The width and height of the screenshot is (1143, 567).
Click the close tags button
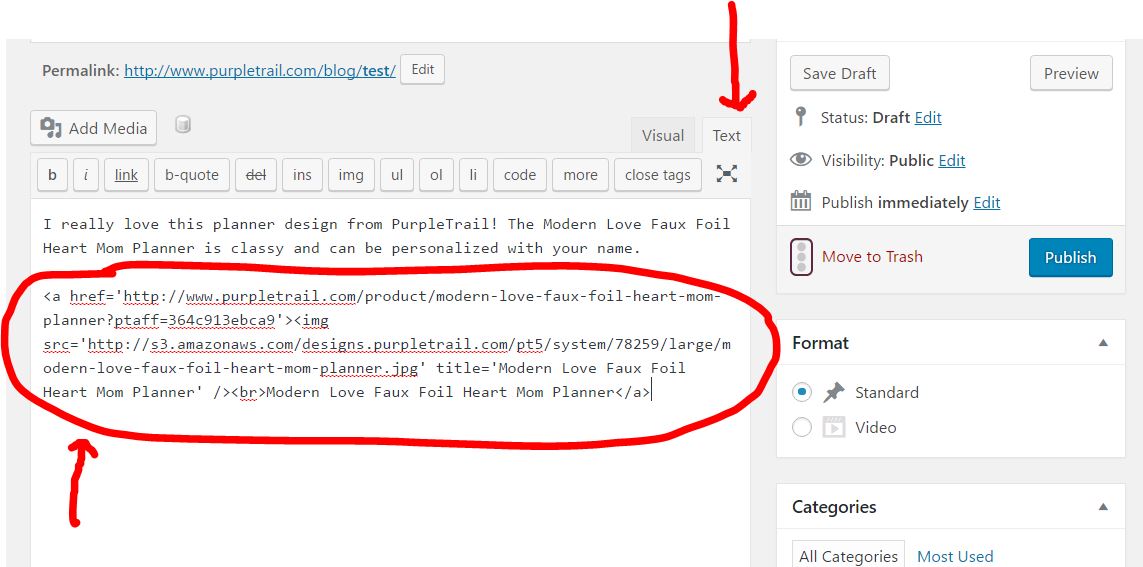[x=658, y=175]
